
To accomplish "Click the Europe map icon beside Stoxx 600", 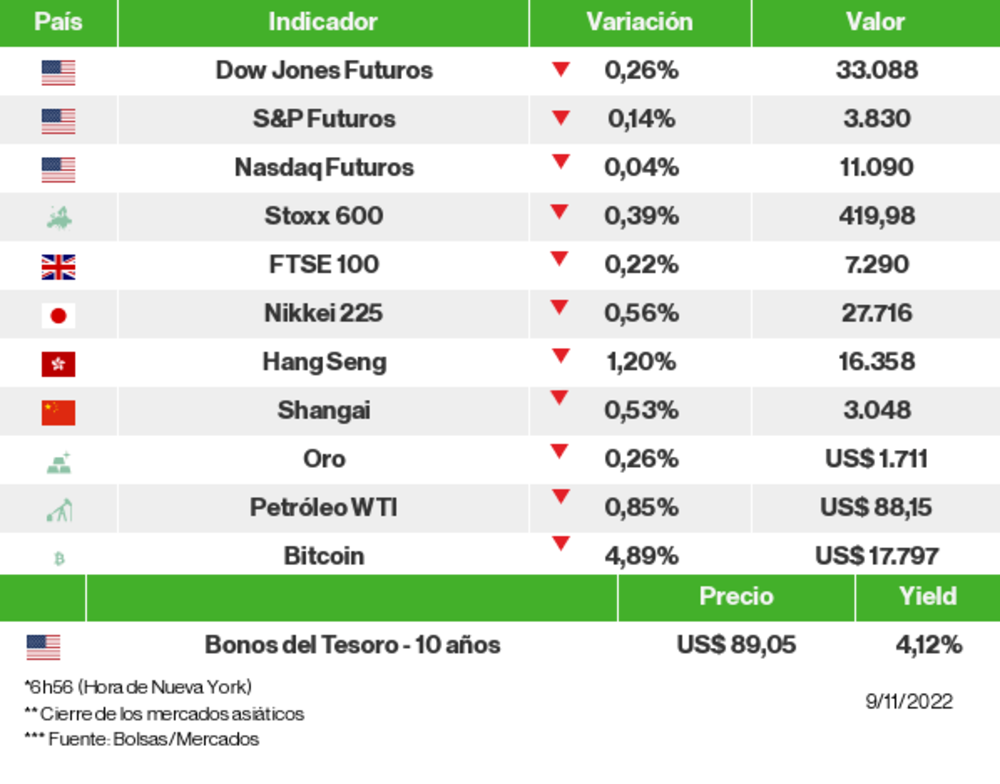I will [58, 217].
